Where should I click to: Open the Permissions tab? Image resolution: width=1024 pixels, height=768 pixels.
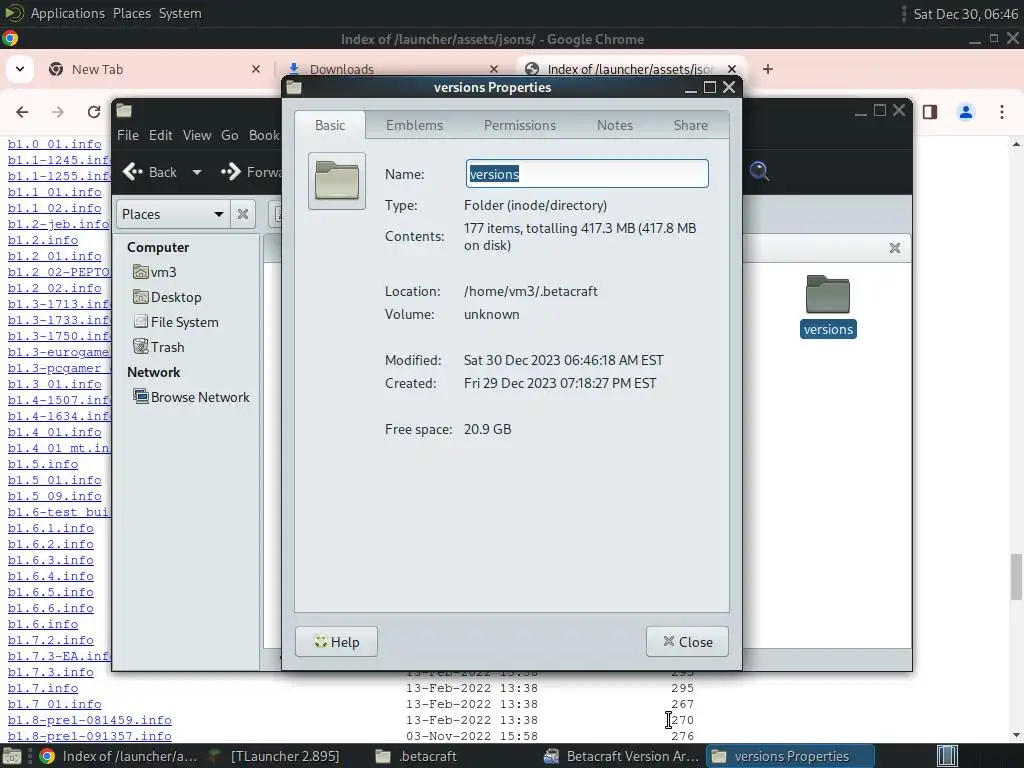click(x=519, y=125)
